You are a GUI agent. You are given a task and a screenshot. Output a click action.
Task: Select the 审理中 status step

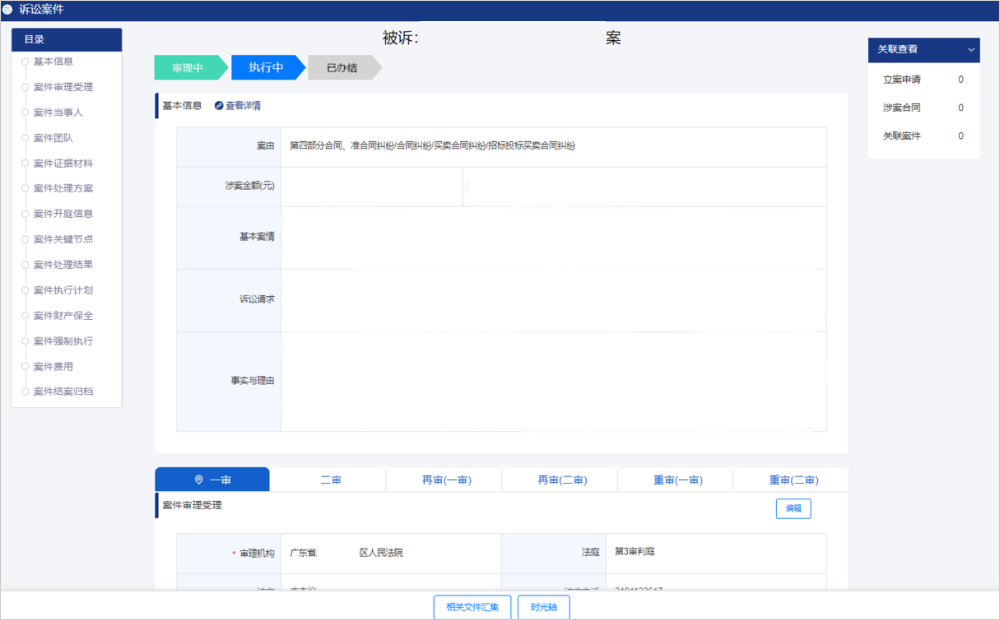[187, 68]
